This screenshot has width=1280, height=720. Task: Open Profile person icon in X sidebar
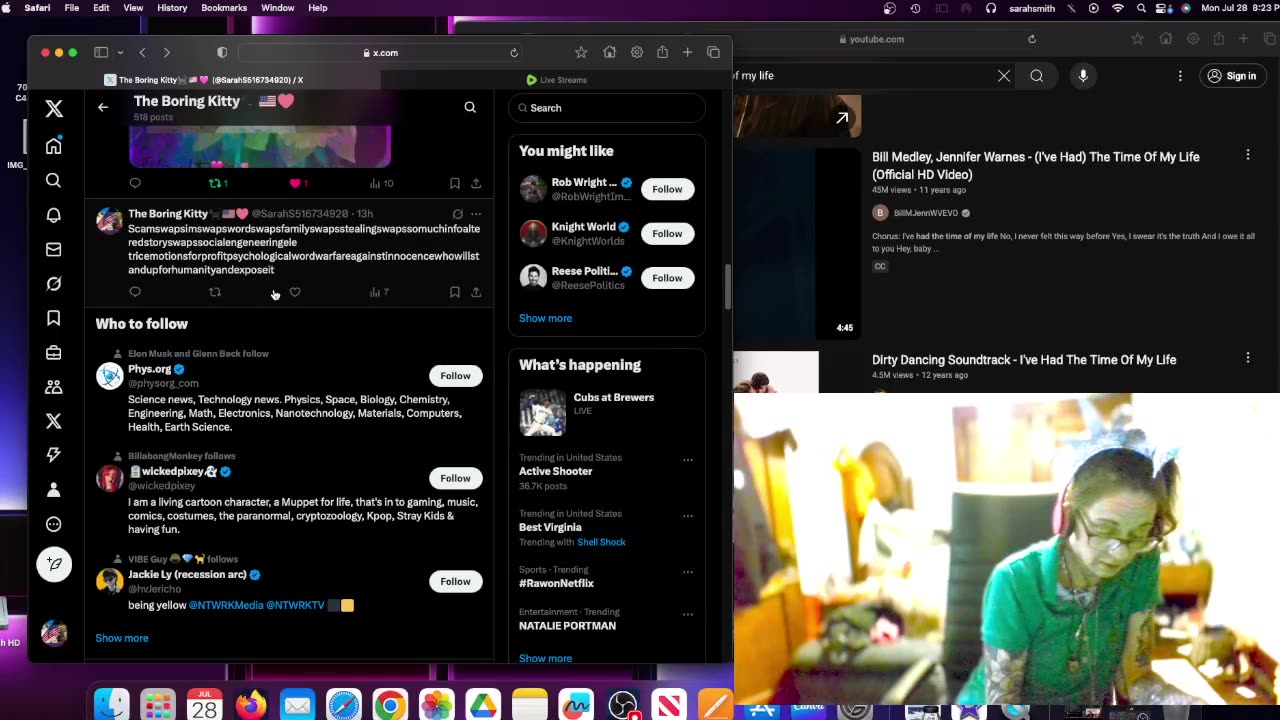click(x=54, y=490)
